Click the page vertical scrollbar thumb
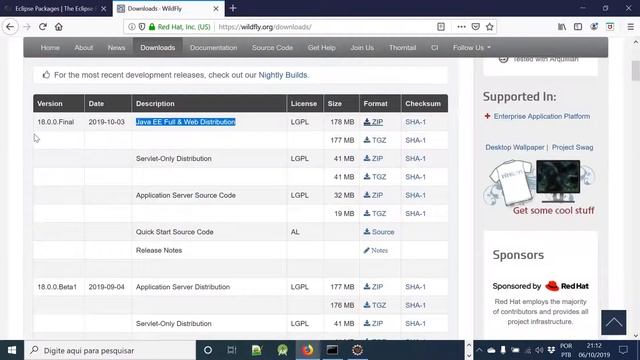The height and width of the screenshot is (360, 640). (636, 71)
